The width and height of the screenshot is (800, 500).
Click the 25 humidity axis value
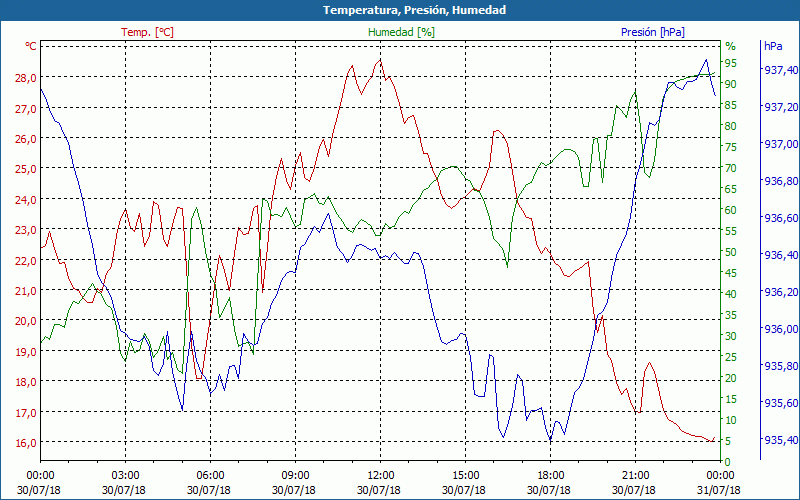tap(731, 357)
